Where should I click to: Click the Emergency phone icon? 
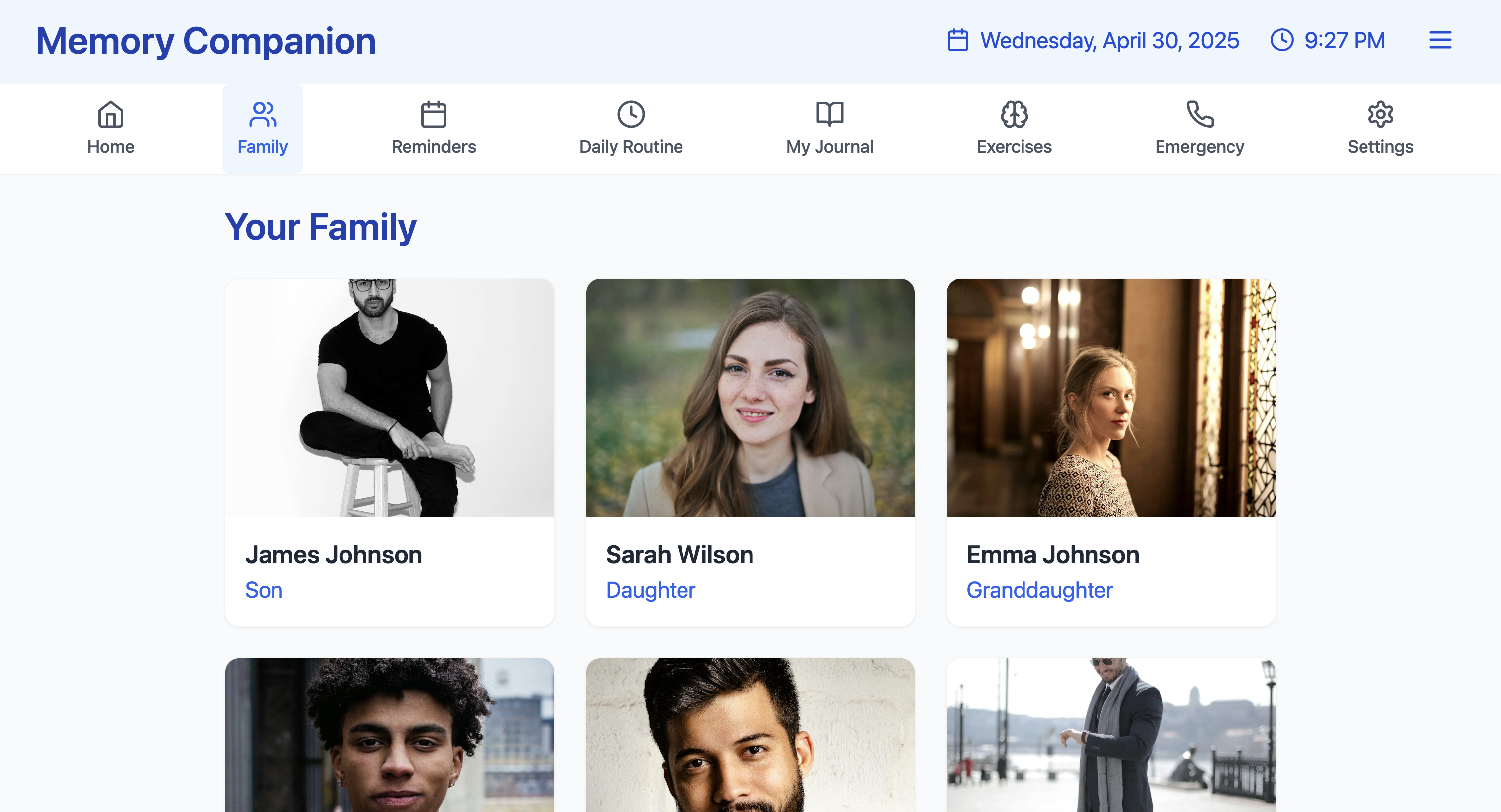pos(1200,114)
